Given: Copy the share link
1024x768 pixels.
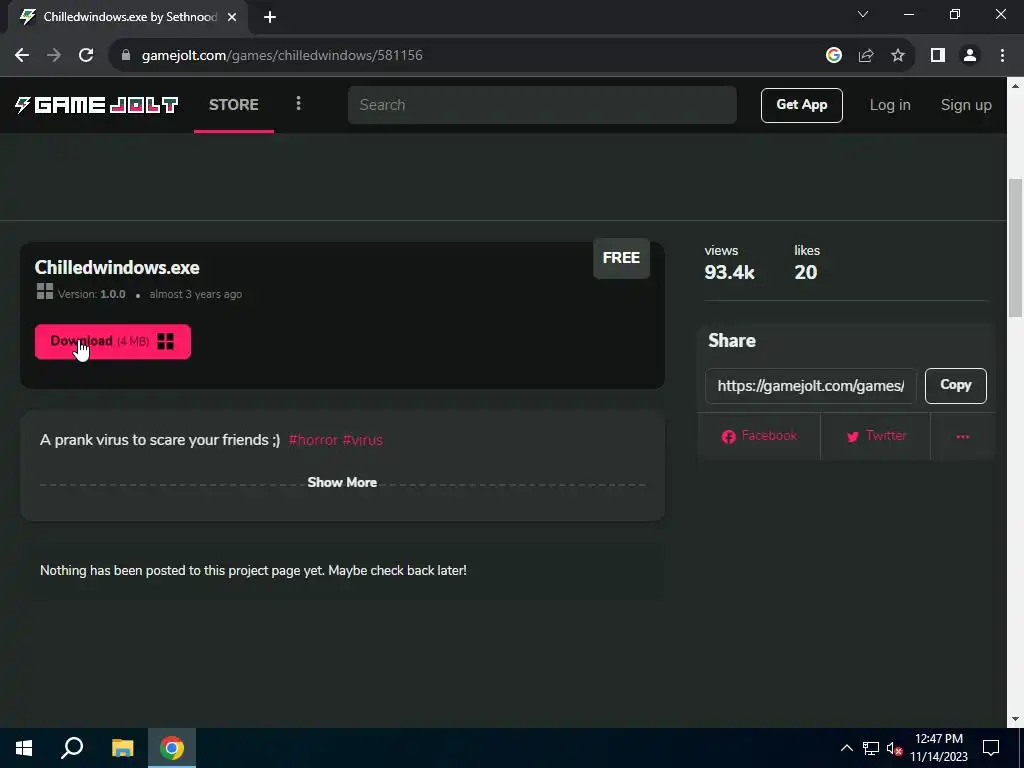Looking at the screenshot, I should 955,385.
